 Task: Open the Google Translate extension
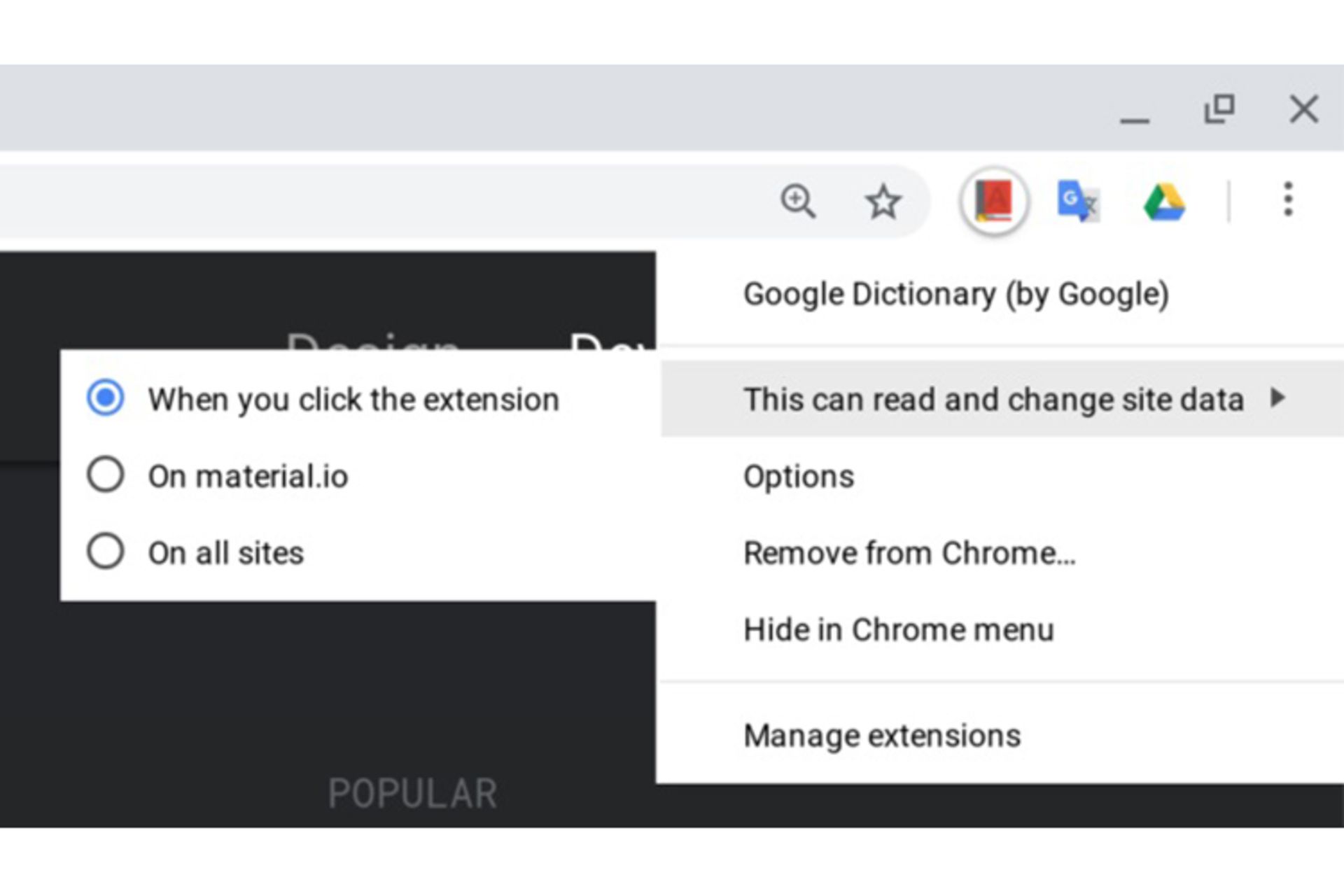pos(1078,202)
